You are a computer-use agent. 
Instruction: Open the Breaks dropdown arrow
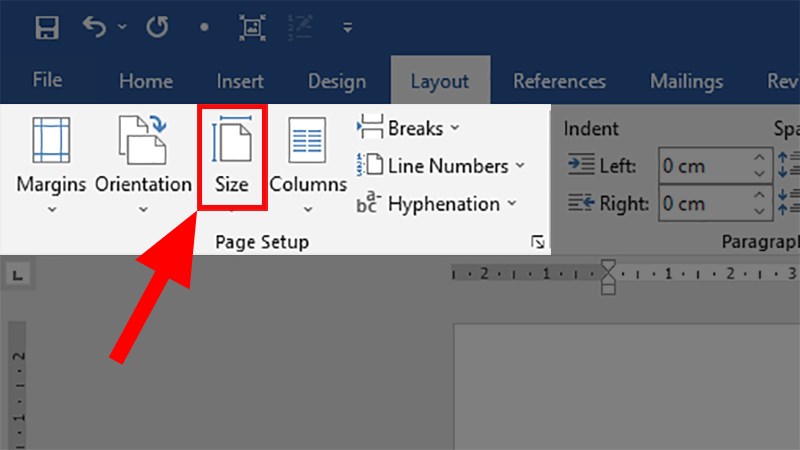click(455, 128)
